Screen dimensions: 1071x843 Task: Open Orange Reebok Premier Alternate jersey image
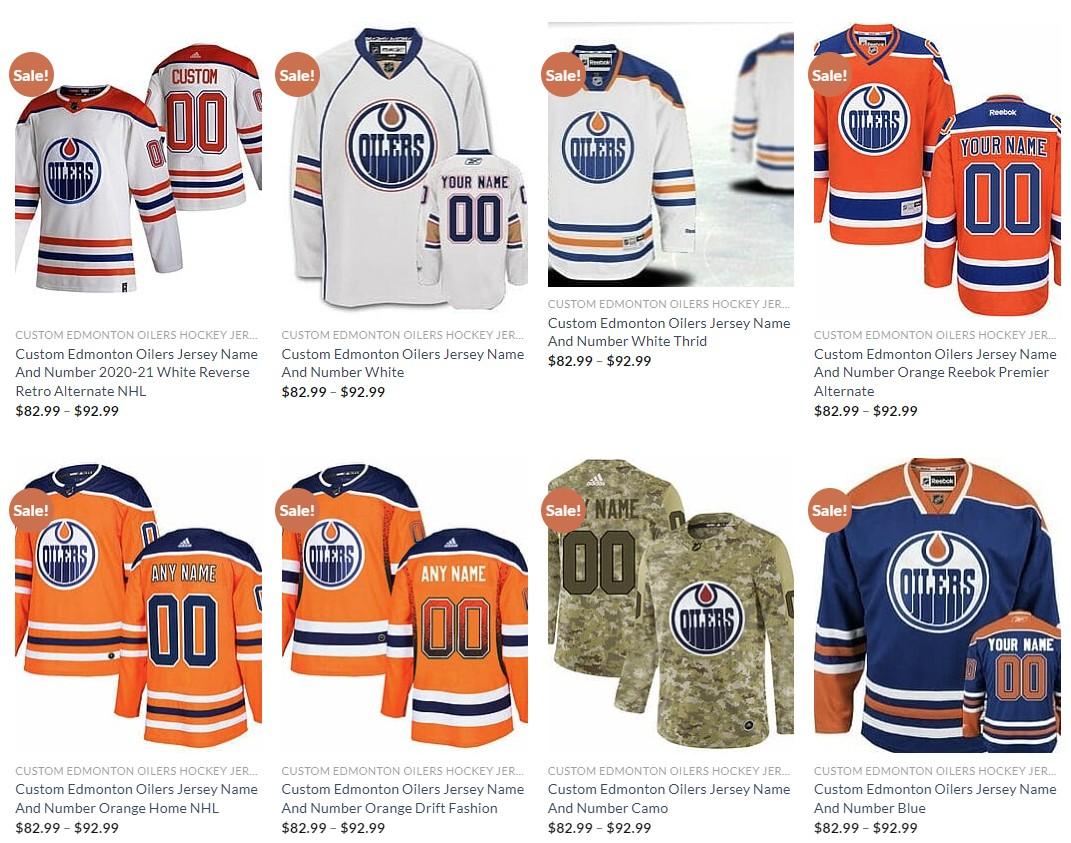click(937, 169)
